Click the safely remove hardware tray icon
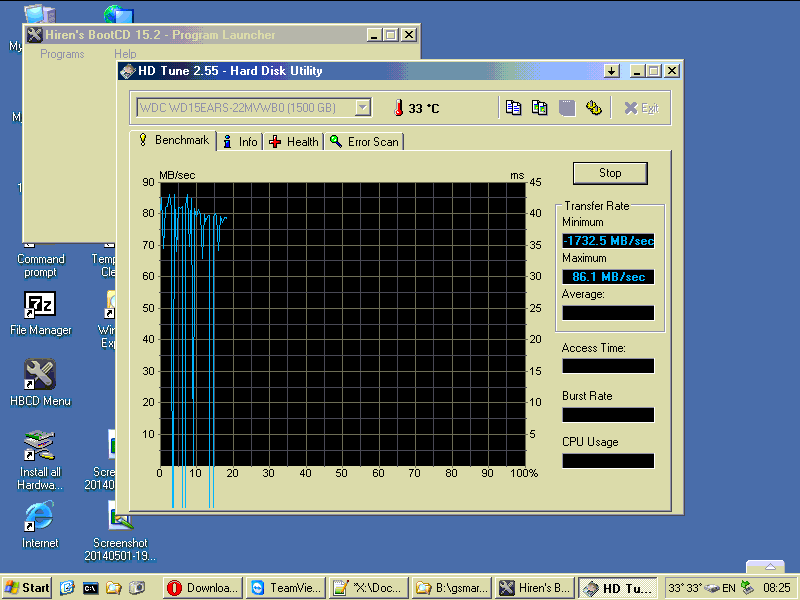 click(747, 588)
